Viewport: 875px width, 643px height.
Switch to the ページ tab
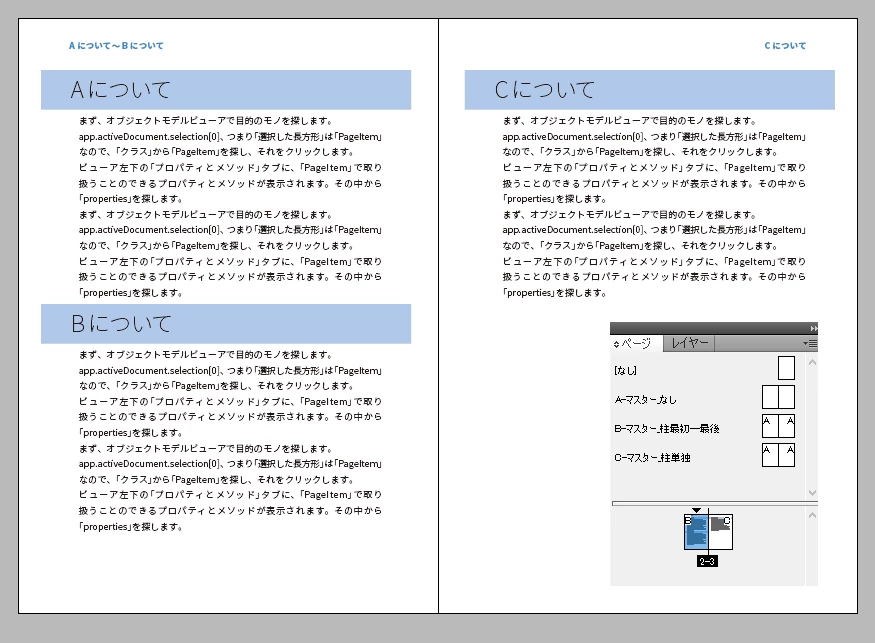coord(636,343)
